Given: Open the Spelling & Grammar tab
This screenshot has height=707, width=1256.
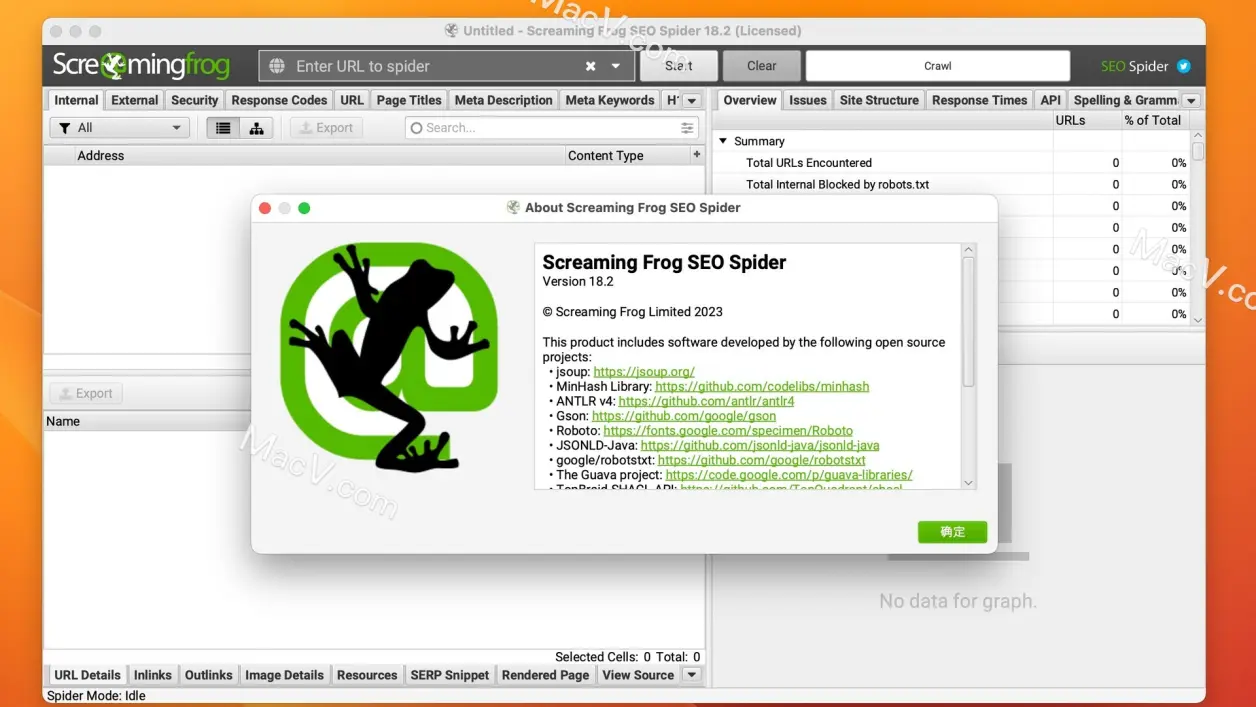Looking at the screenshot, I should click(x=1125, y=100).
